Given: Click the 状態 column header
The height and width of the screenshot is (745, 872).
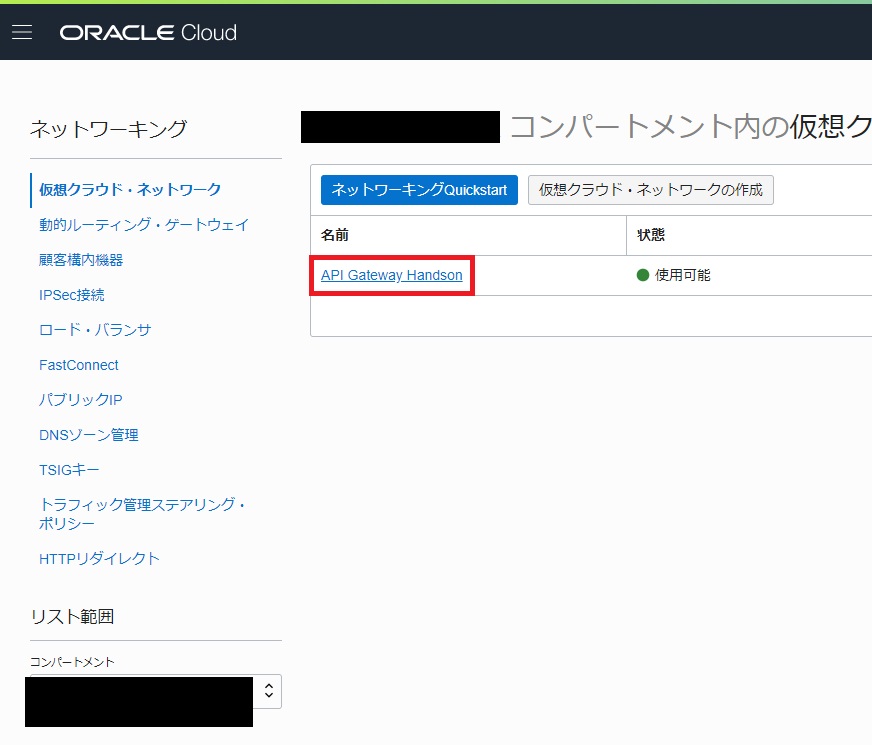Looking at the screenshot, I should click(651, 236).
